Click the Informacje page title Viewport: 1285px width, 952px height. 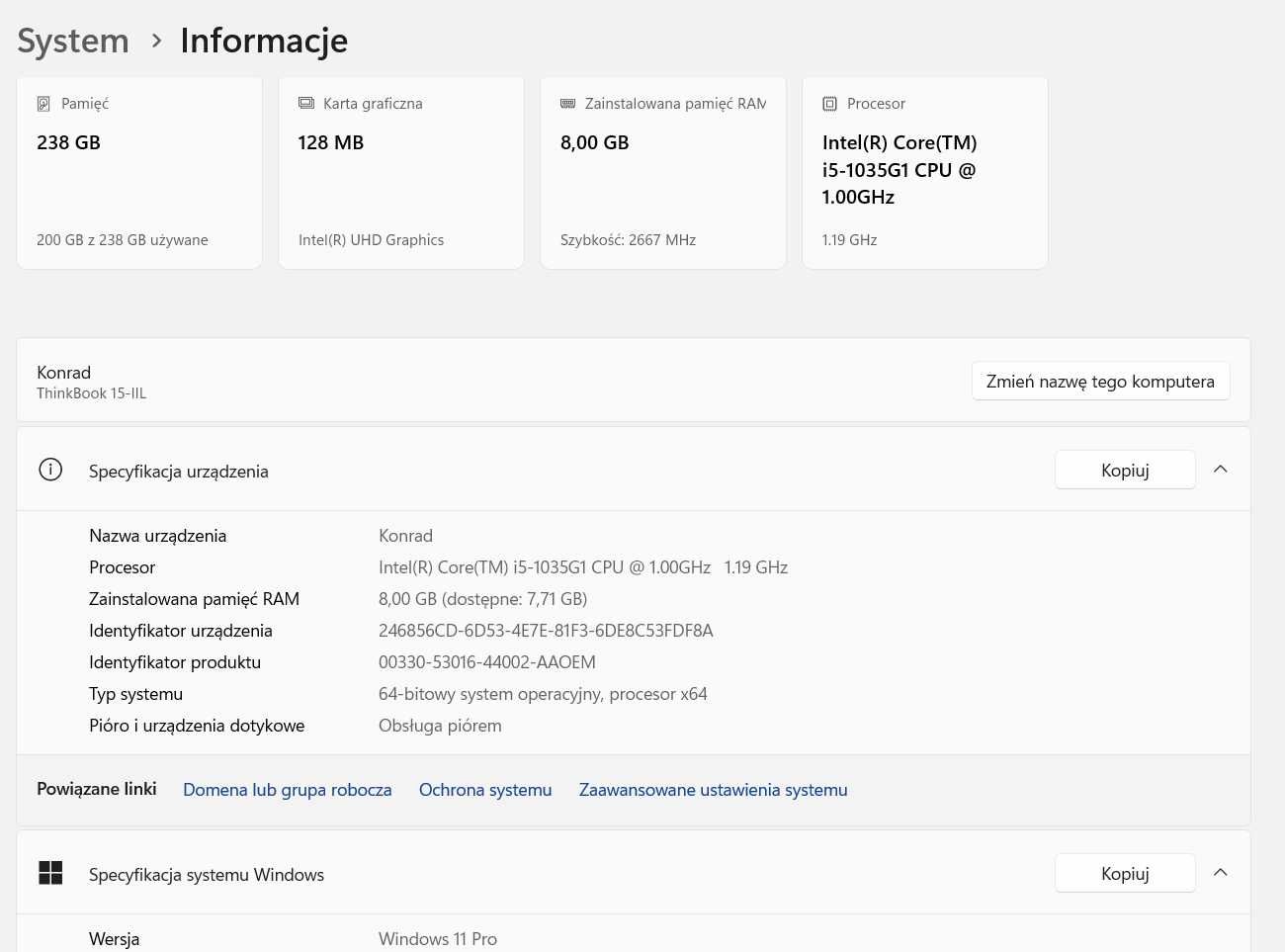point(264,42)
